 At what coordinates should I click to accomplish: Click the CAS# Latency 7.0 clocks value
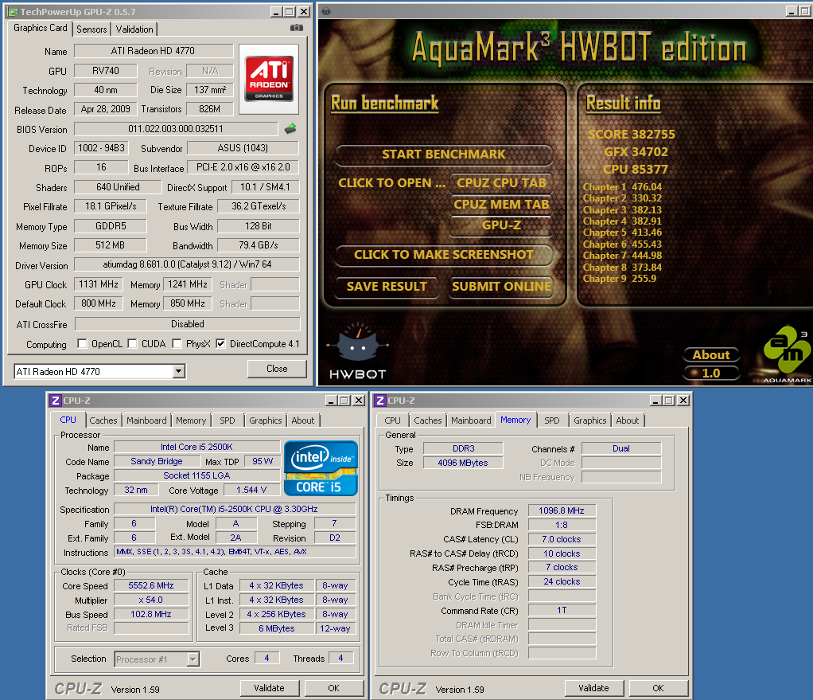(x=562, y=539)
